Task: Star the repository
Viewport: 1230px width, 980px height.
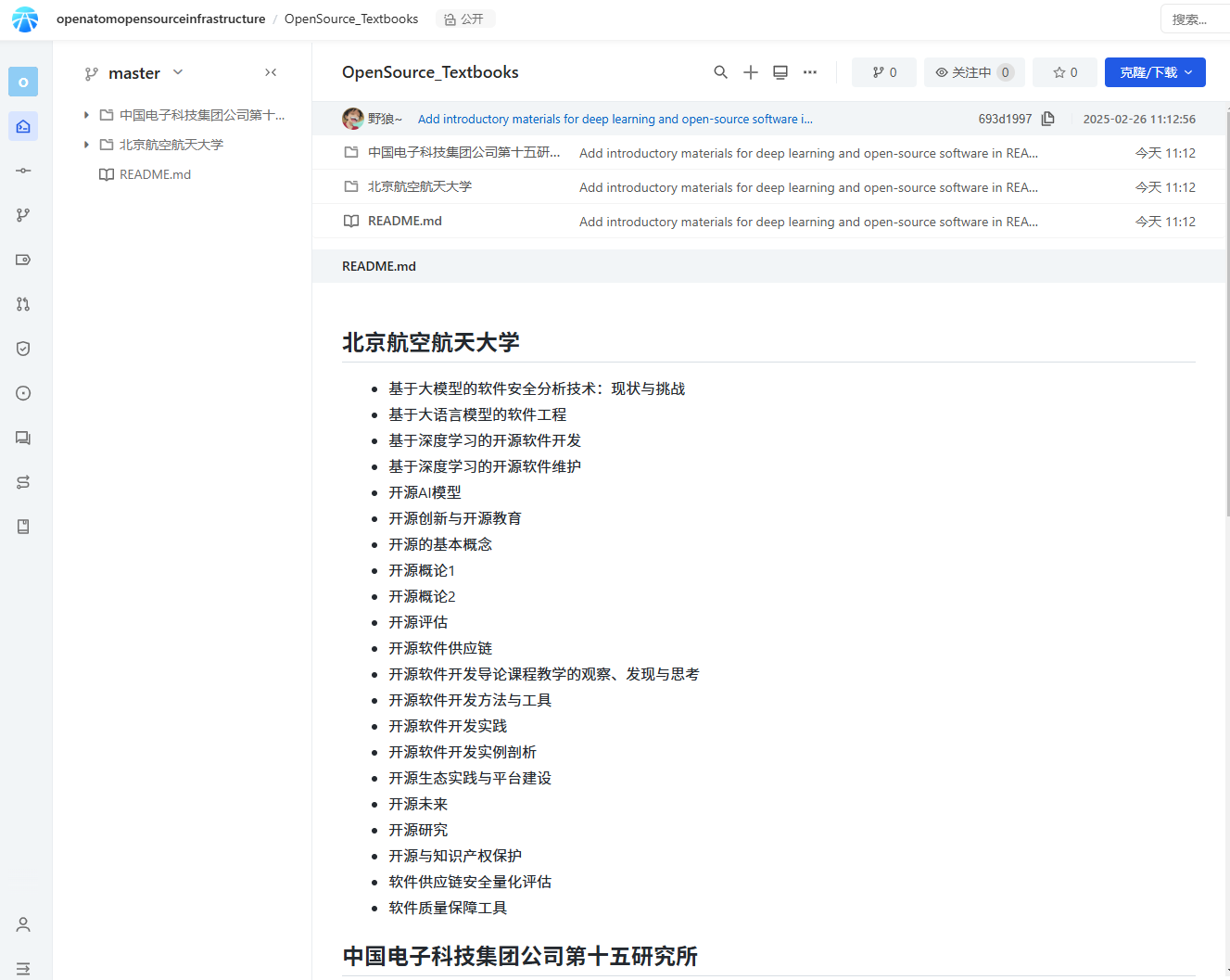Action: point(1065,72)
